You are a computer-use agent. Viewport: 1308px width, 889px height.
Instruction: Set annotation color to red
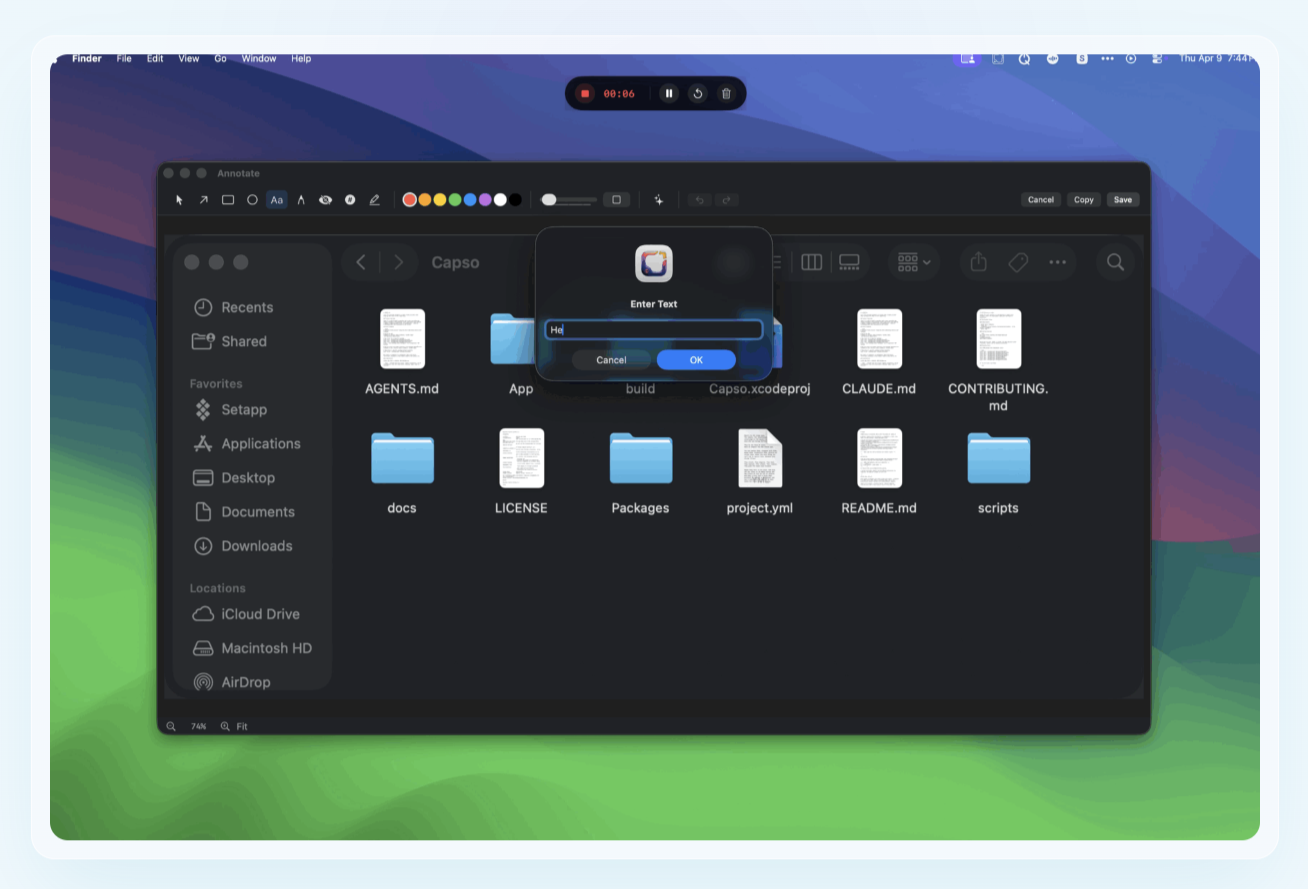(410, 200)
